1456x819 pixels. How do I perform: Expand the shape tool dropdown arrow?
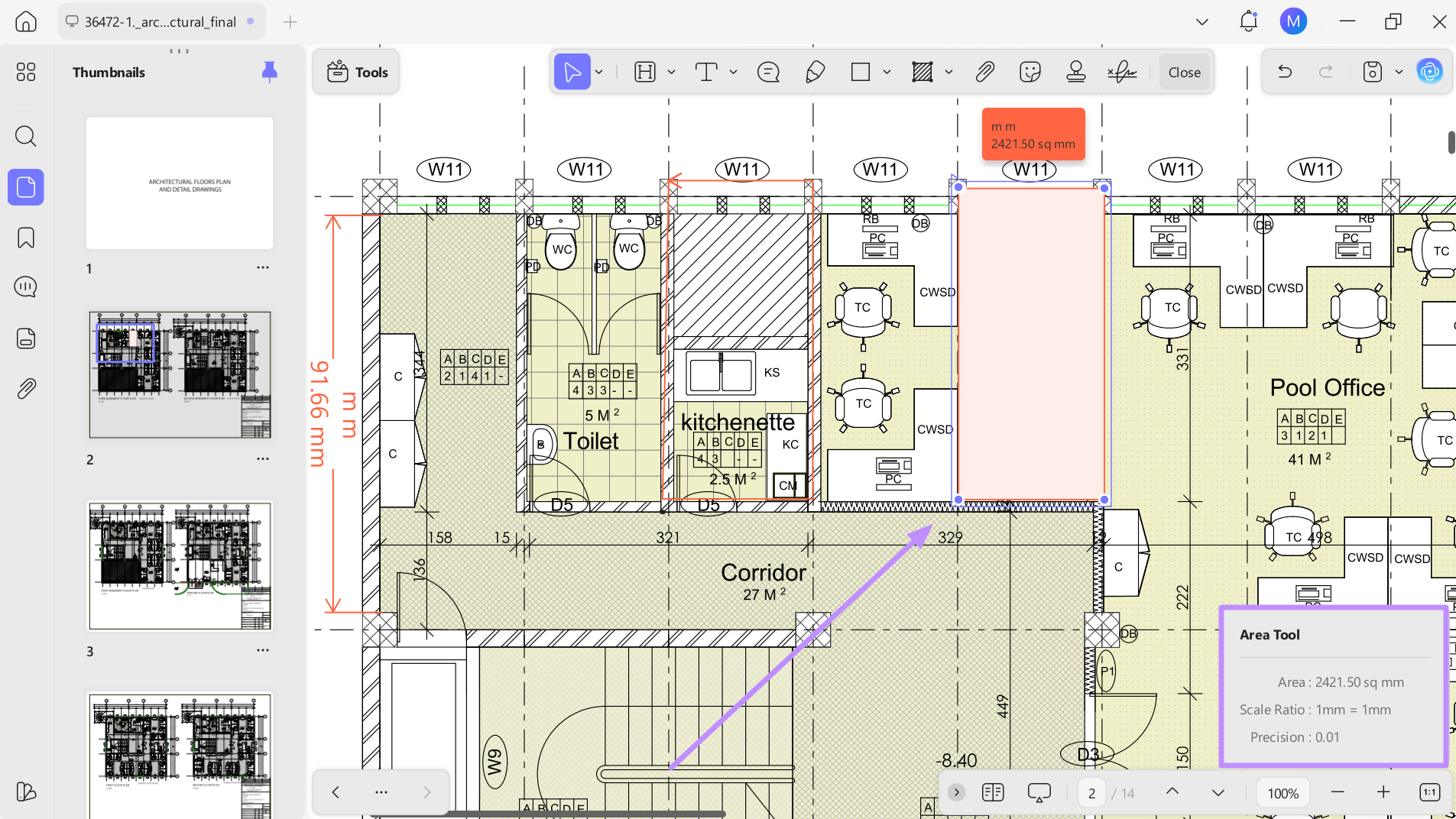(887, 73)
